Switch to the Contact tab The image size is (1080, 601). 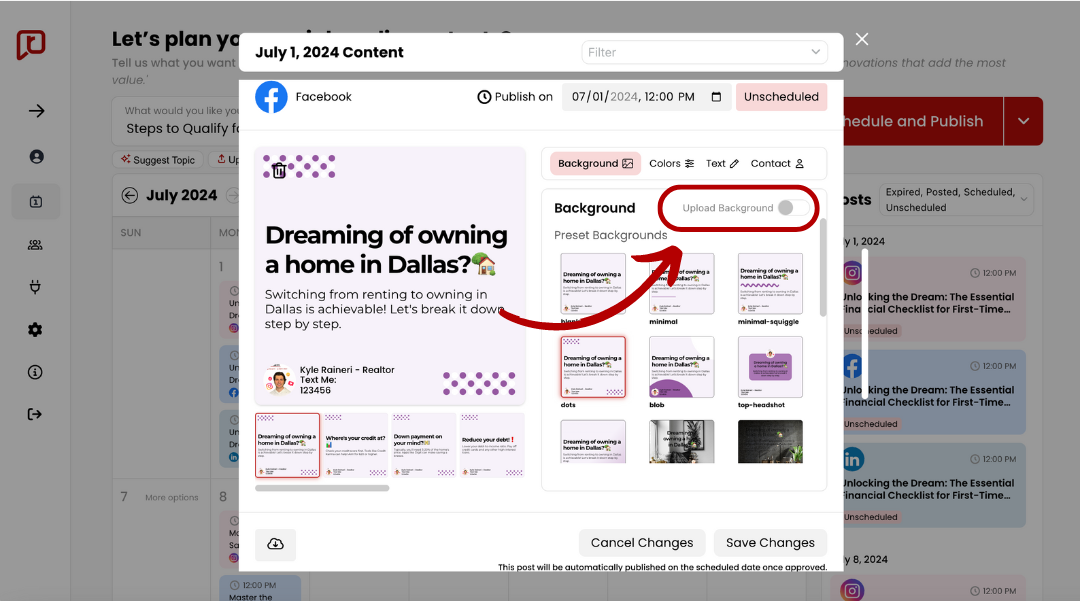(x=777, y=164)
